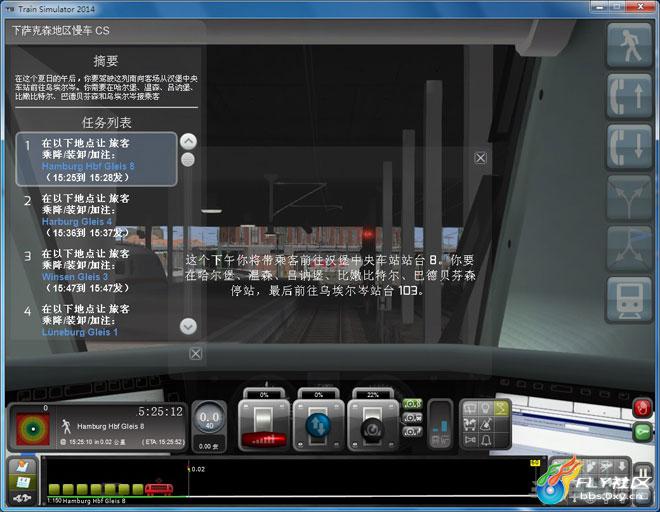Screen dimensions: 660x512
Task: Pause the simulation with the pause button
Action: tap(643, 472)
